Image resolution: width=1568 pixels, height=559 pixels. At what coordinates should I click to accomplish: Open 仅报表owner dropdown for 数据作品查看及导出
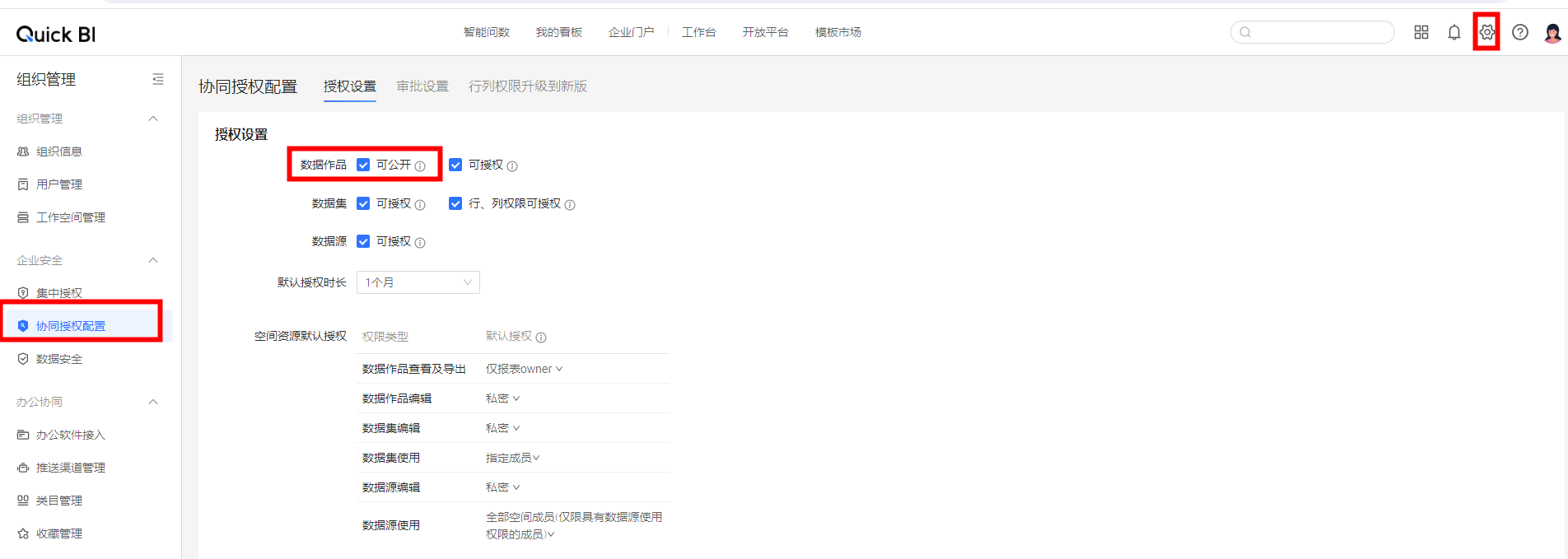(x=524, y=369)
